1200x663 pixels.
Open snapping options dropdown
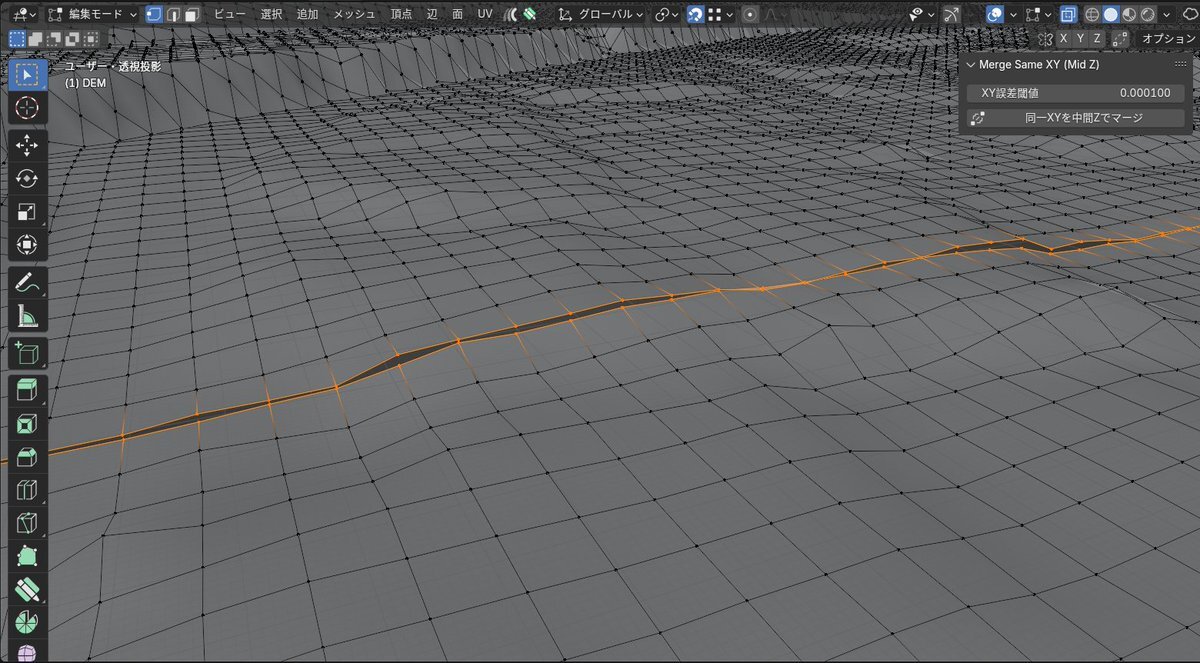(721, 14)
